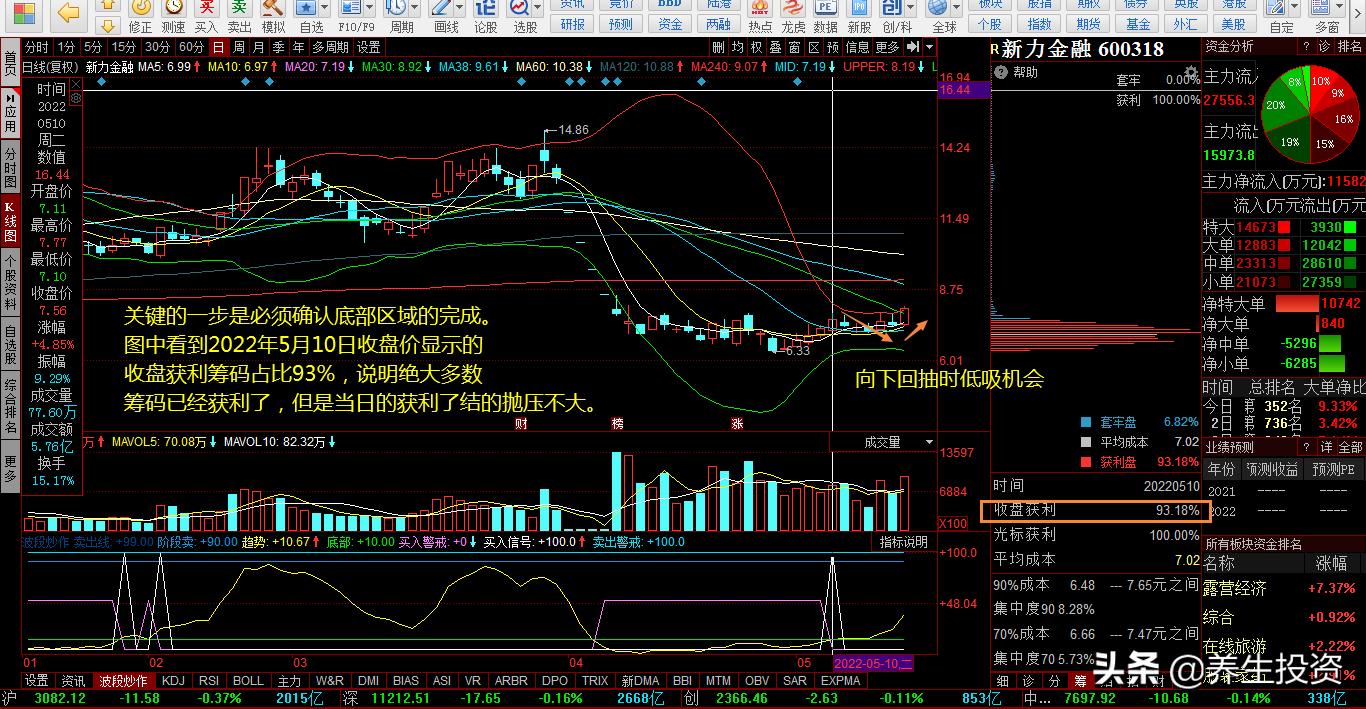
Task: Click the colorful four-square home icon
Action: coord(22,13)
